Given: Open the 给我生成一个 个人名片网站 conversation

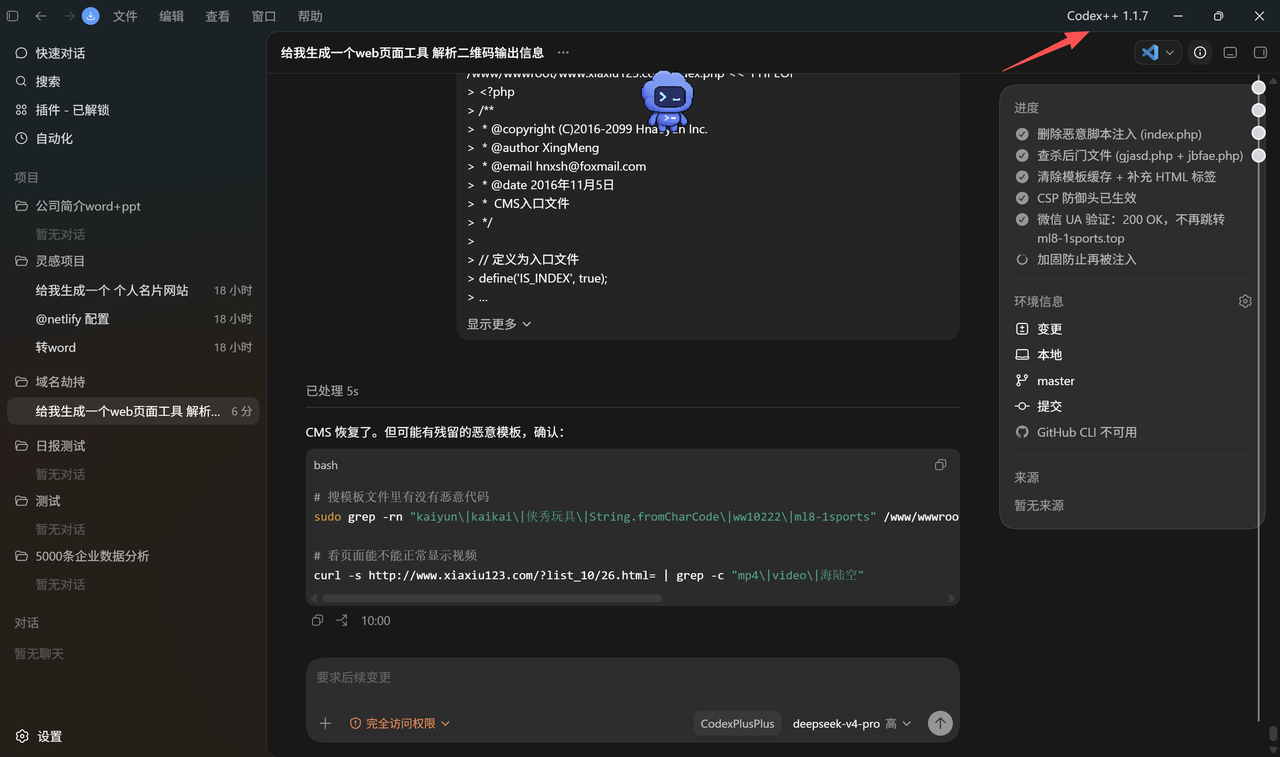Looking at the screenshot, I should tap(133, 290).
